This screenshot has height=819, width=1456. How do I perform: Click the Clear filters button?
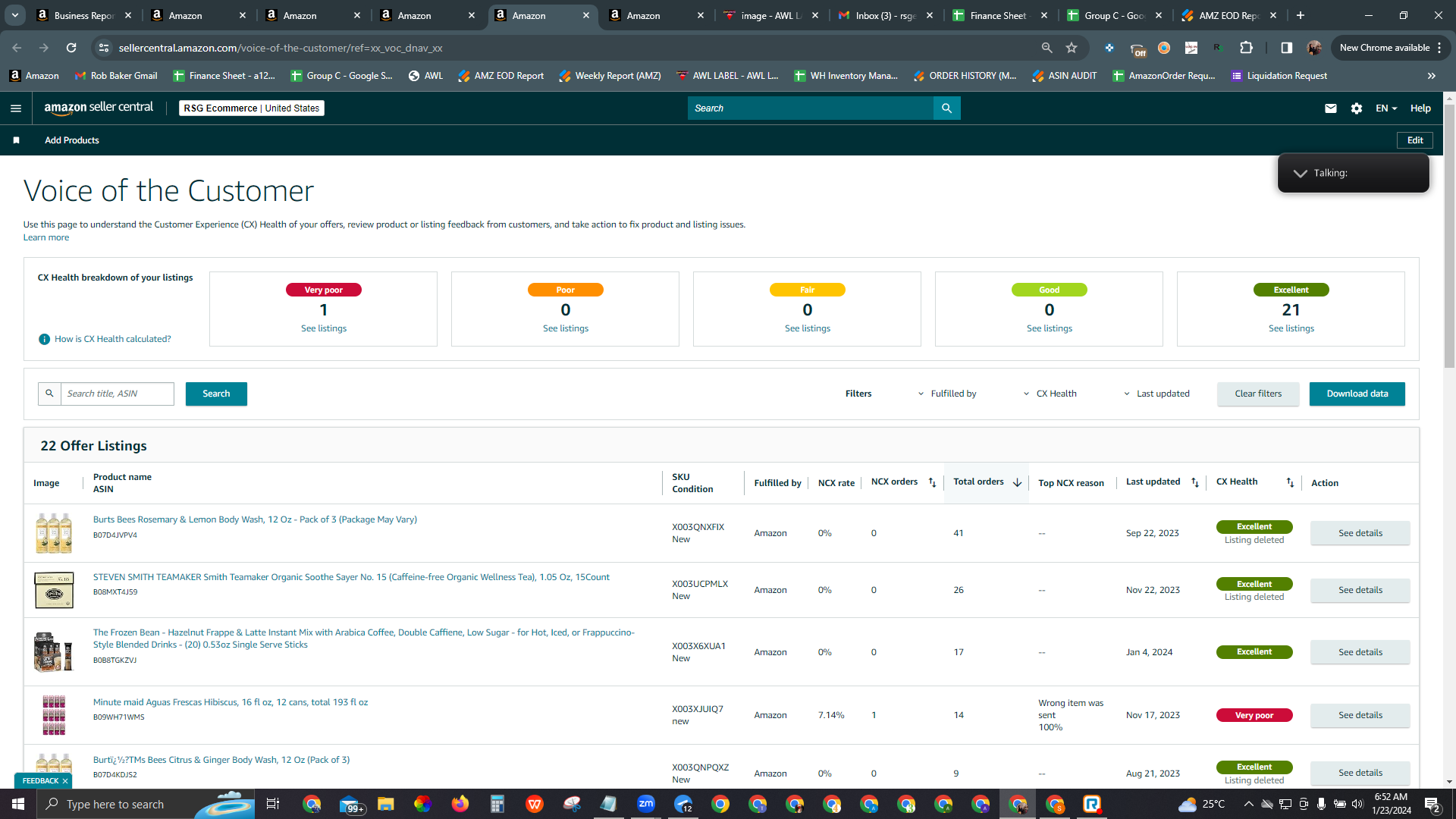[x=1258, y=394]
